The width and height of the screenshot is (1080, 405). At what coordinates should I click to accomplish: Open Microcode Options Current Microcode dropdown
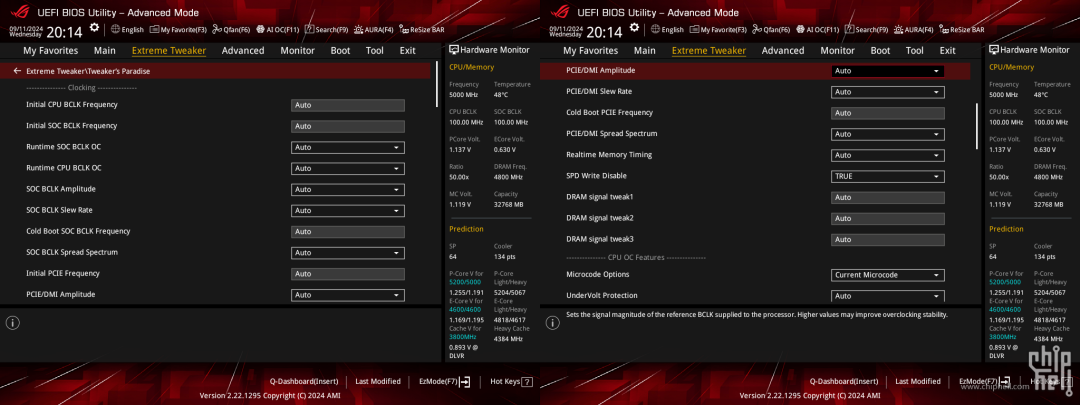pyautogui.click(x=888, y=275)
